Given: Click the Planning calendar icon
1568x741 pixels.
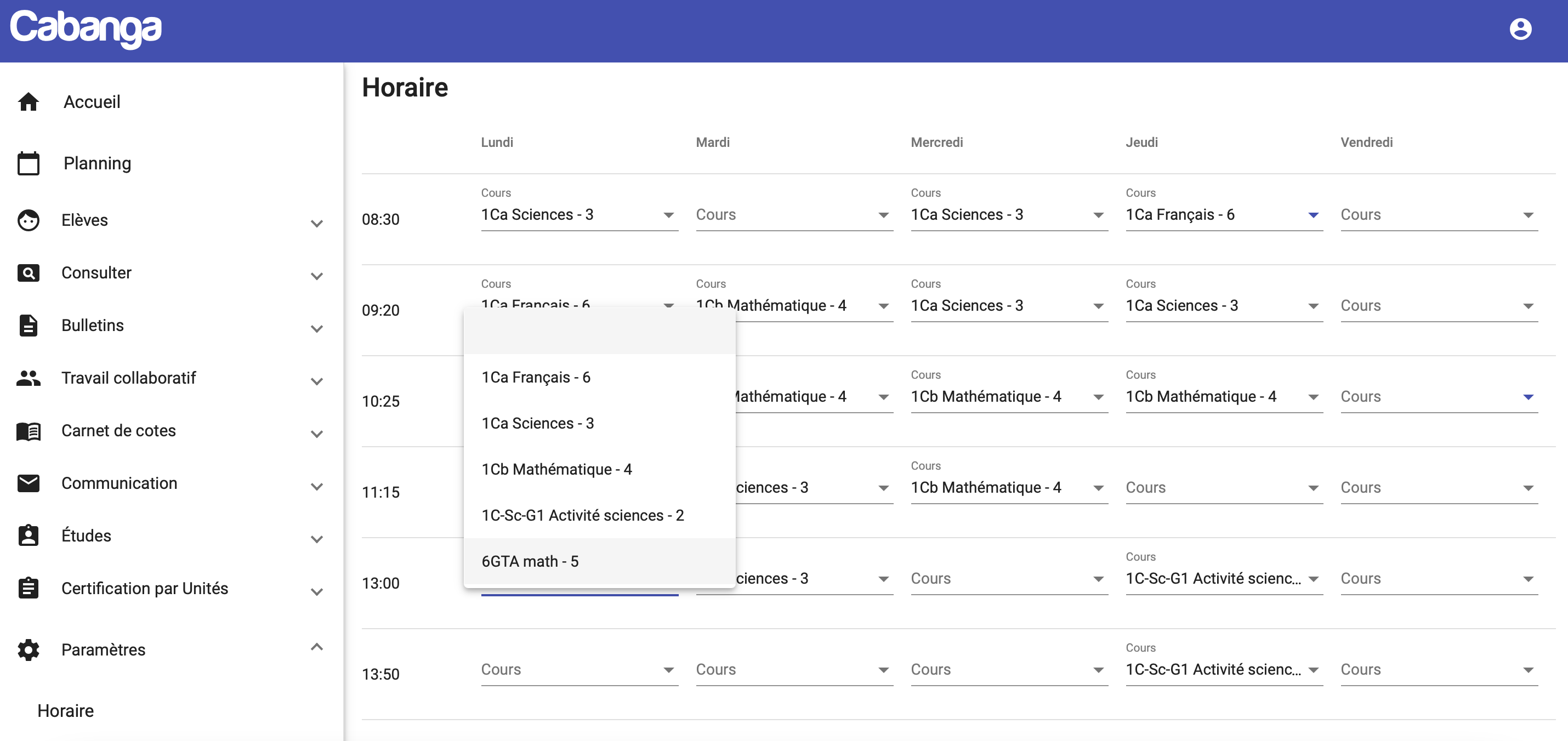Looking at the screenshot, I should pos(28,163).
